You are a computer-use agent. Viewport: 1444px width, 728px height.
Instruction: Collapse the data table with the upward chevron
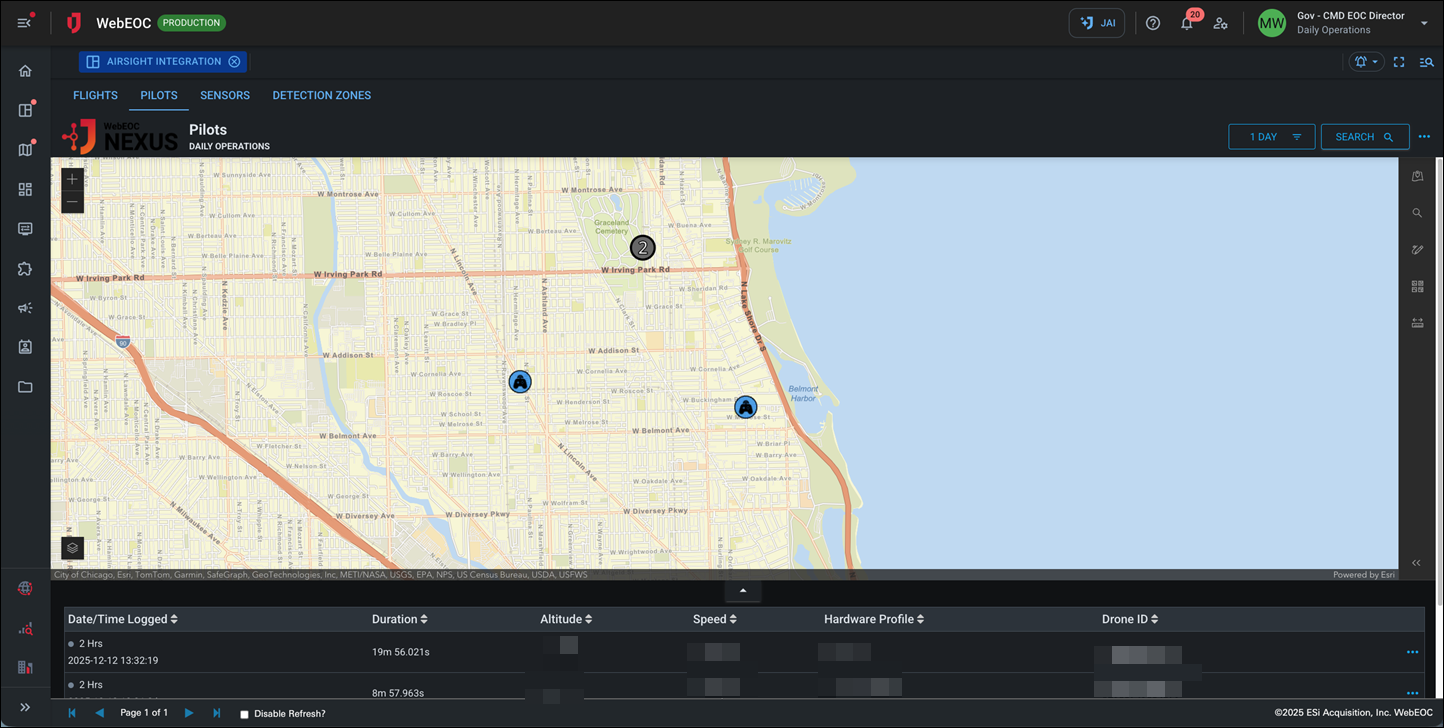click(x=743, y=591)
